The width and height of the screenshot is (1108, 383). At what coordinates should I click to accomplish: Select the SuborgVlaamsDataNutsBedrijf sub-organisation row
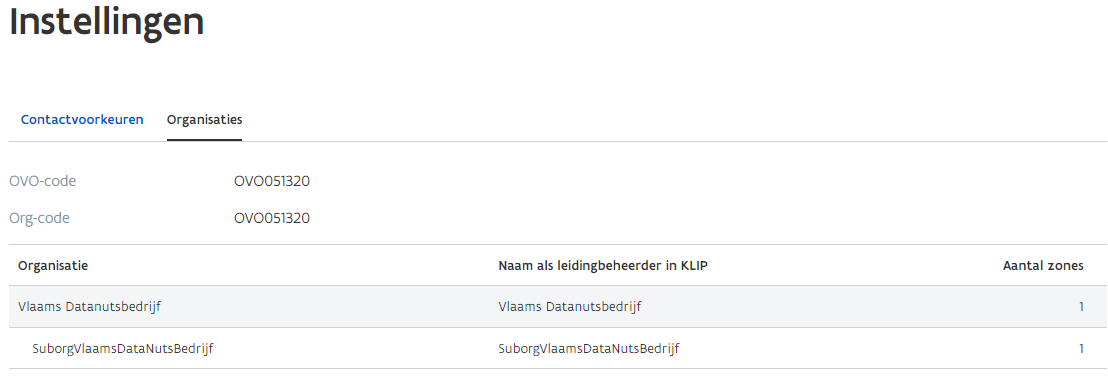pyautogui.click(x=558, y=348)
